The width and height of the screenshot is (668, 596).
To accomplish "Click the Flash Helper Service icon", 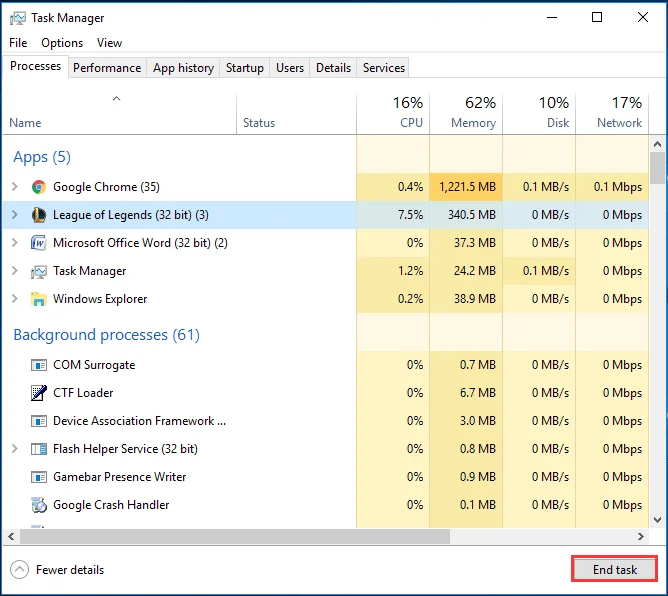I will (39, 449).
